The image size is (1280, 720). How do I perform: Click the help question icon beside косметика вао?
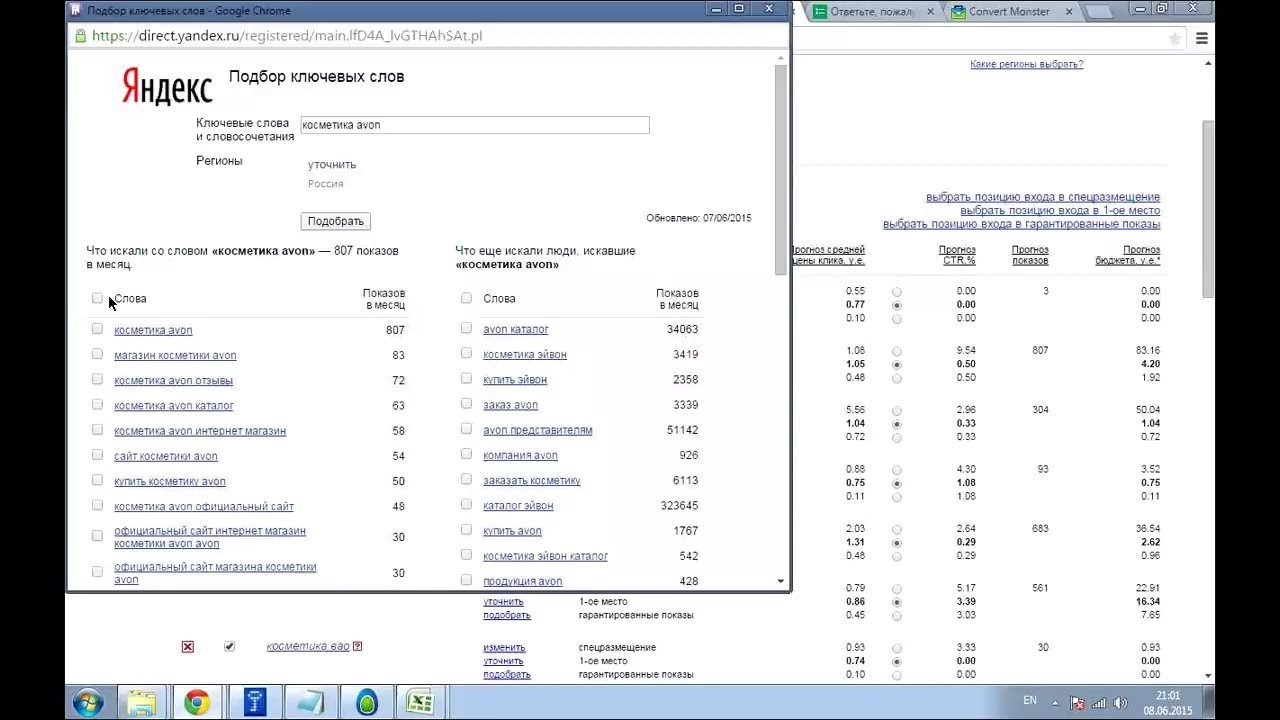tap(357, 646)
